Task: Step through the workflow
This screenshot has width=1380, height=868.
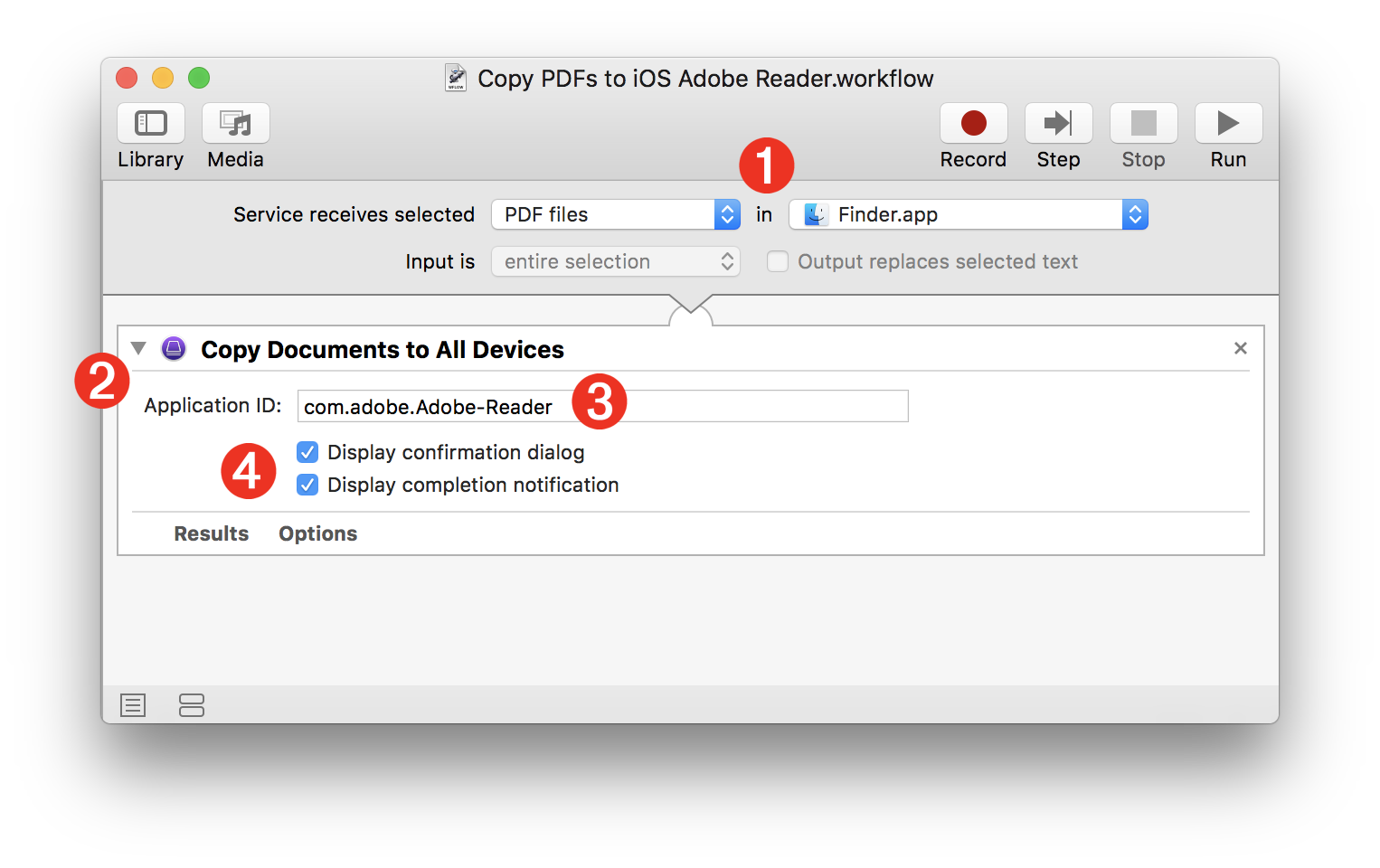Action: (x=1059, y=123)
